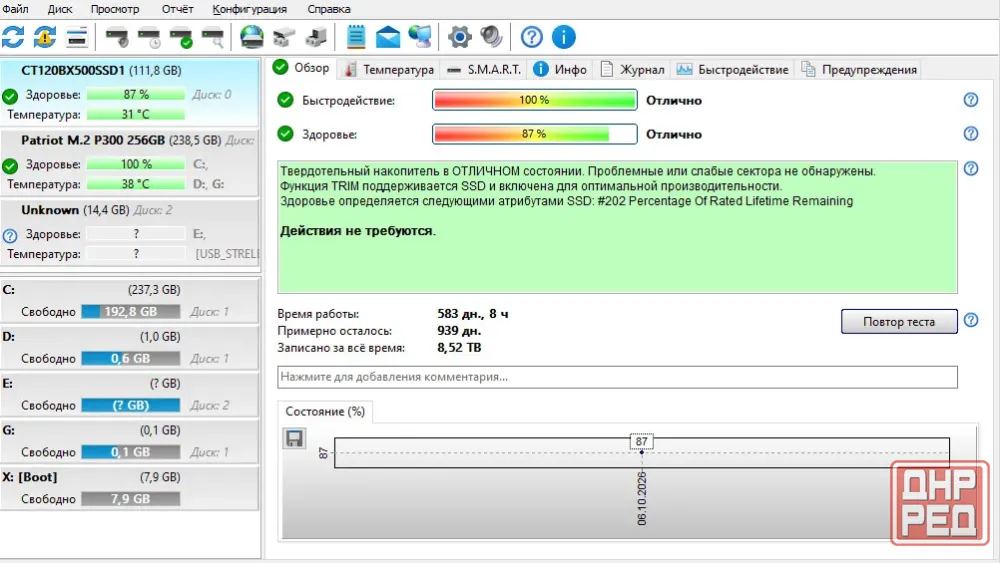The height and width of the screenshot is (563, 1000).
Task: Click the disk with clock toolbar icon
Action: pos(149,38)
